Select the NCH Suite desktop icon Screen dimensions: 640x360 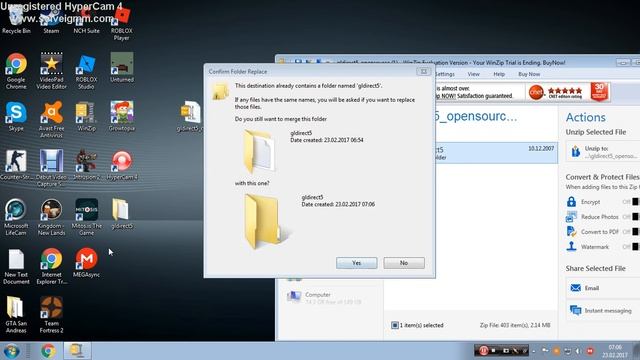coord(86,20)
